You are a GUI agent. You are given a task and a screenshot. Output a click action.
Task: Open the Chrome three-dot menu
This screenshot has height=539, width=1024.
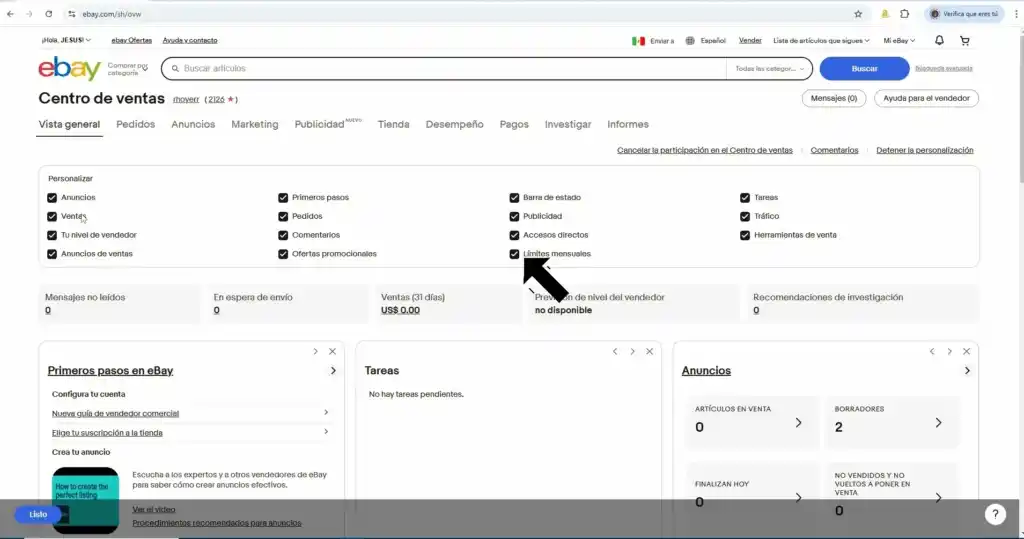coord(1016,14)
